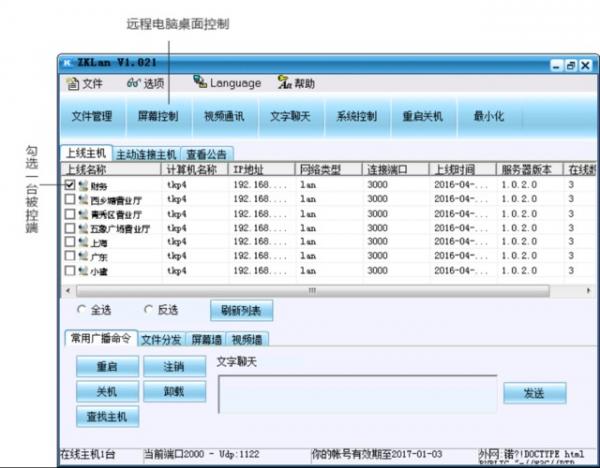Click the 刷新列表 refresh button
The height and width of the screenshot is (468, 600).
tap(240, 311)
